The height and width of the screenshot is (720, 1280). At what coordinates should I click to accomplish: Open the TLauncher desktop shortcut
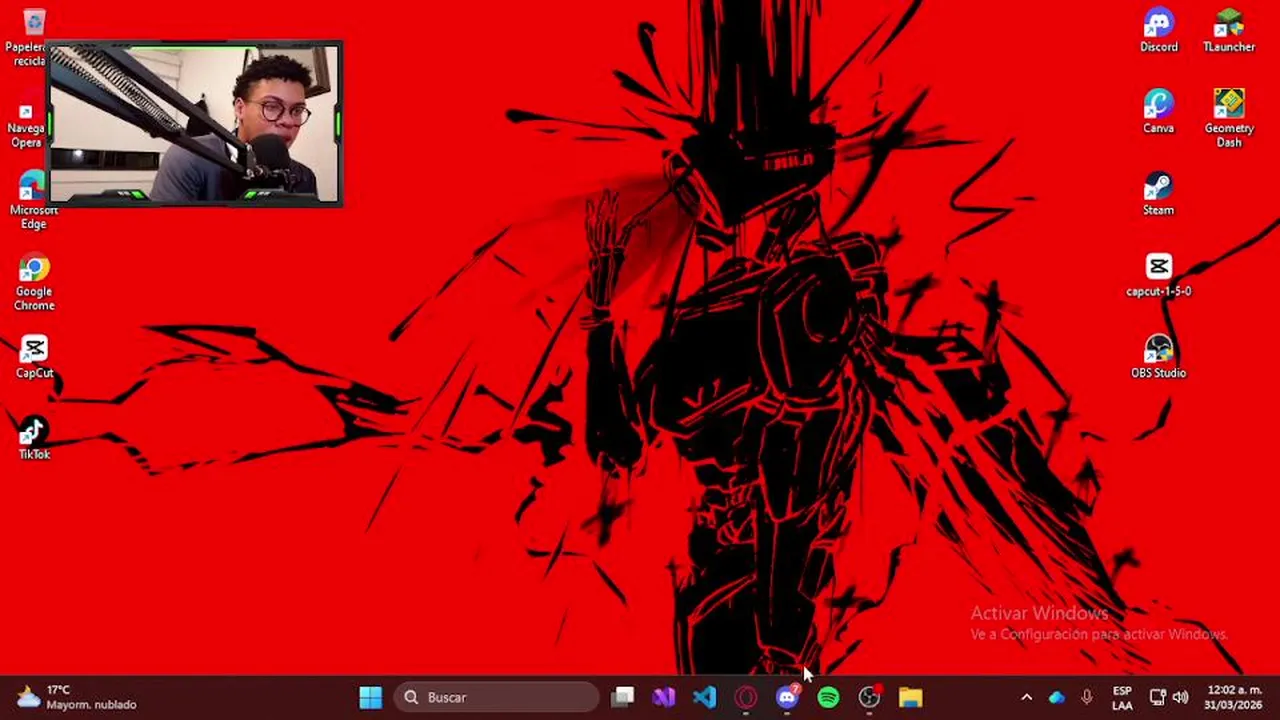[x=1229, y=30]
